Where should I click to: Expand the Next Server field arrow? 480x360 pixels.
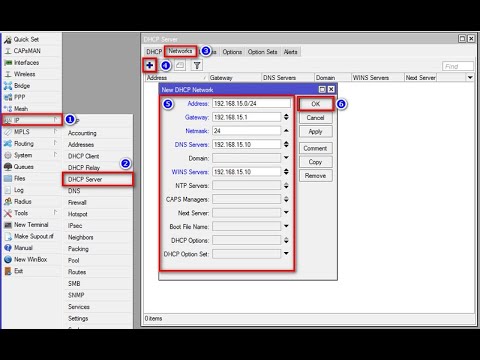coord(286,213)
